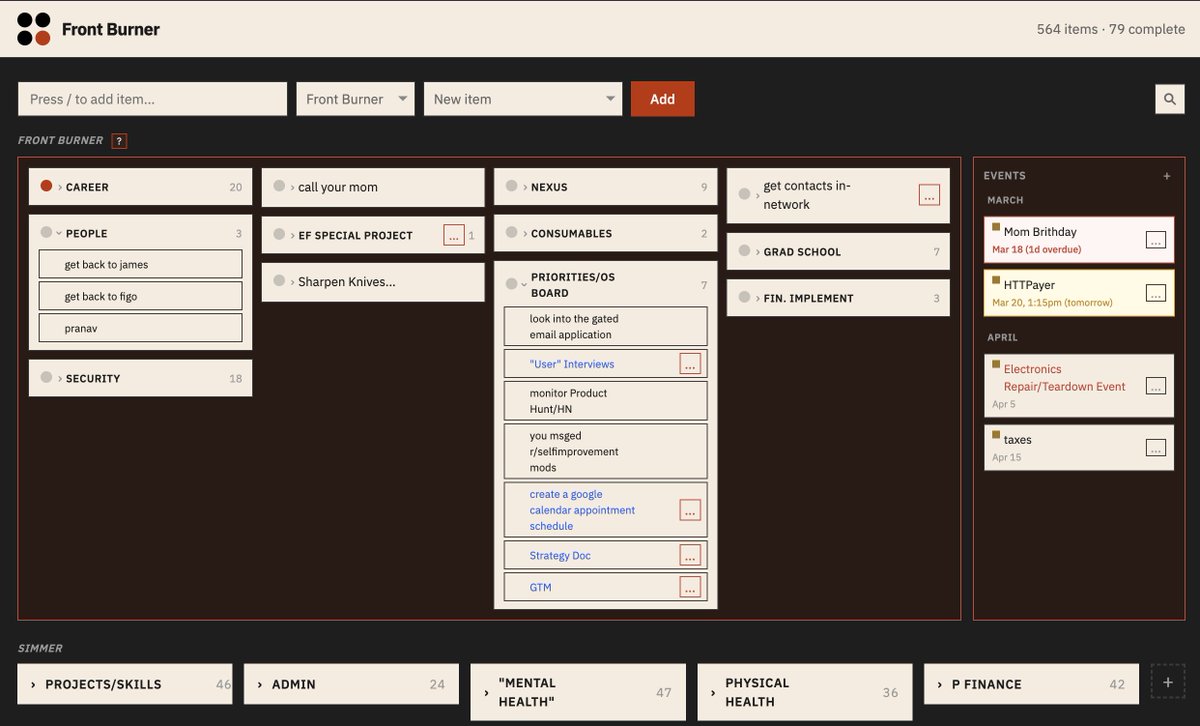Open the ellipsis menu on Electronics Repair/Teardown Event
1200x726 pixels.
coord(1155,386)
